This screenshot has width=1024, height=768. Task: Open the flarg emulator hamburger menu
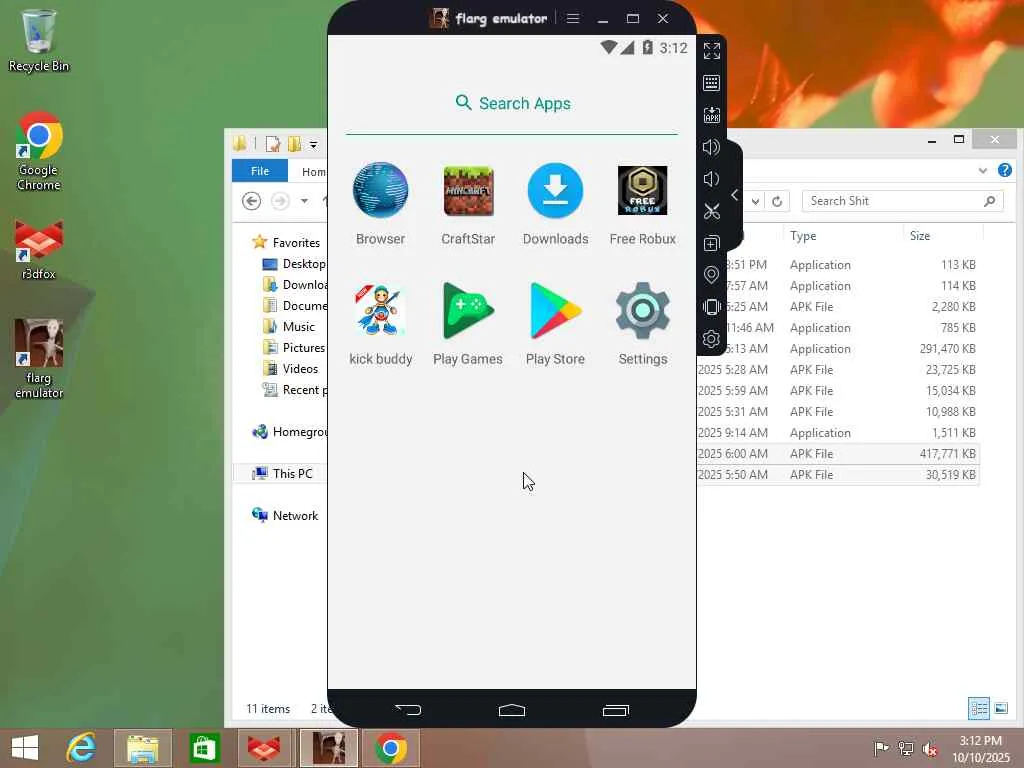(x=573, y=18)
